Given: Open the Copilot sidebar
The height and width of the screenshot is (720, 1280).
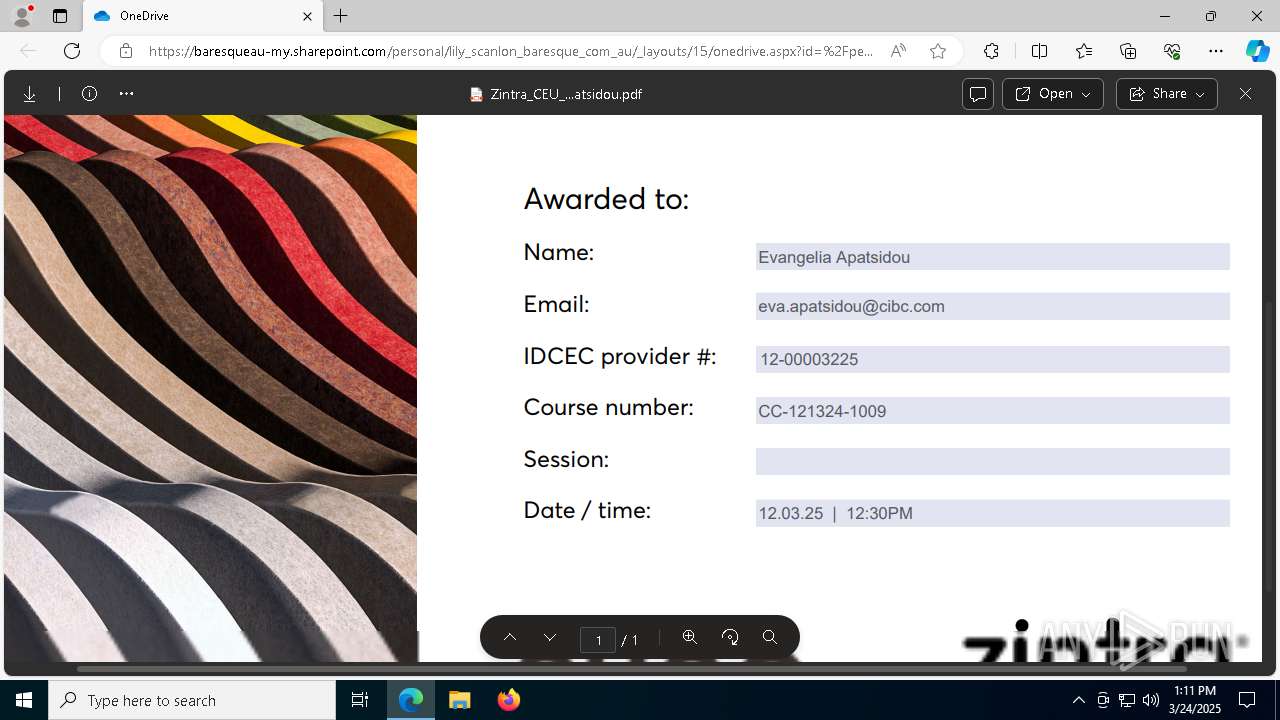Looking at the screenshot, I should (1257, 51).
